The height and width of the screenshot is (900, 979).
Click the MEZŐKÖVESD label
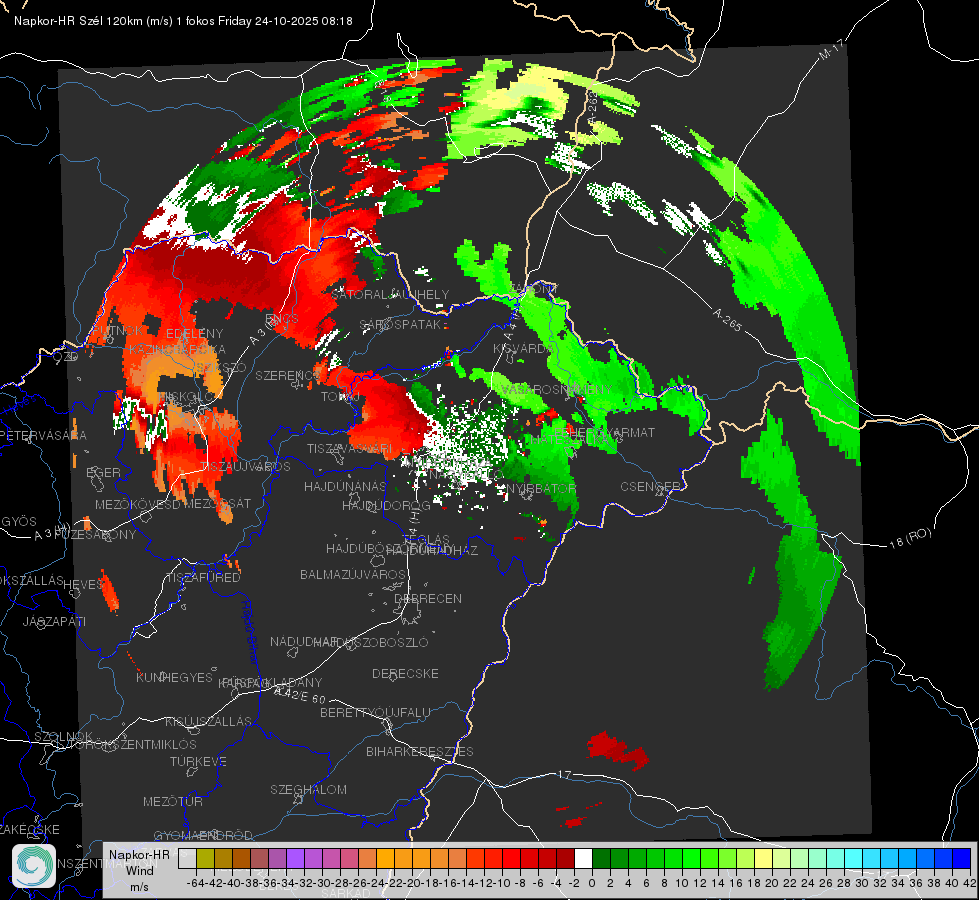(x=138, y=504)
